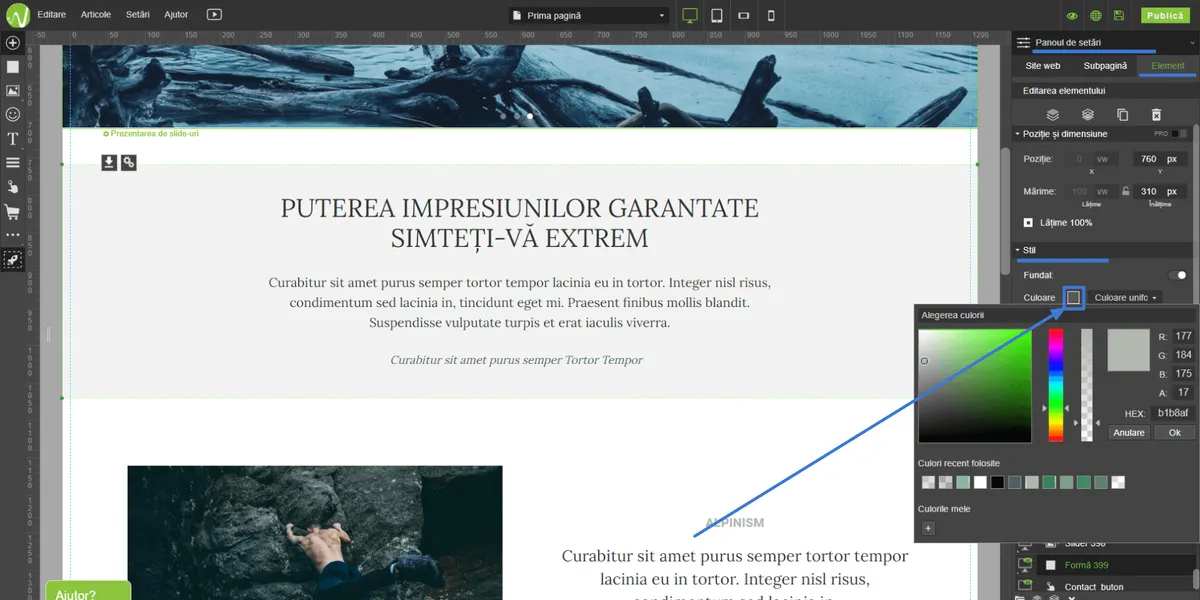The image size is (1200, 600).
Task: Toggle visibility of Formă 399 layer
Action: 1024,565
